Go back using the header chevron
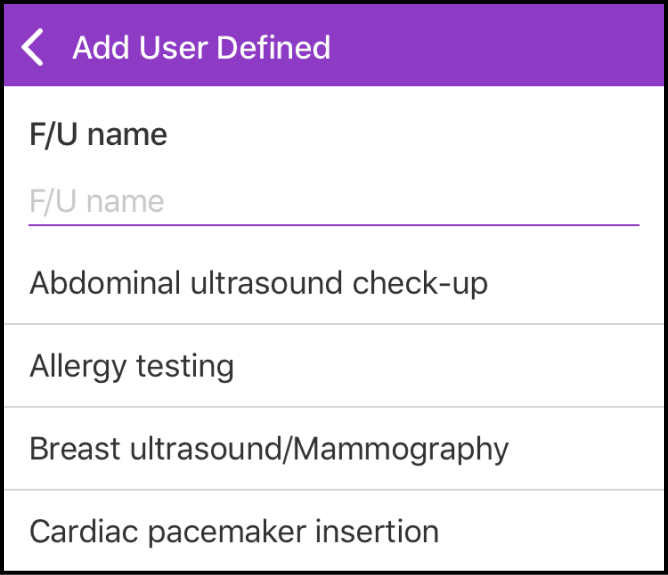Screen dimensions: 668x575 (x=34, y=47)
